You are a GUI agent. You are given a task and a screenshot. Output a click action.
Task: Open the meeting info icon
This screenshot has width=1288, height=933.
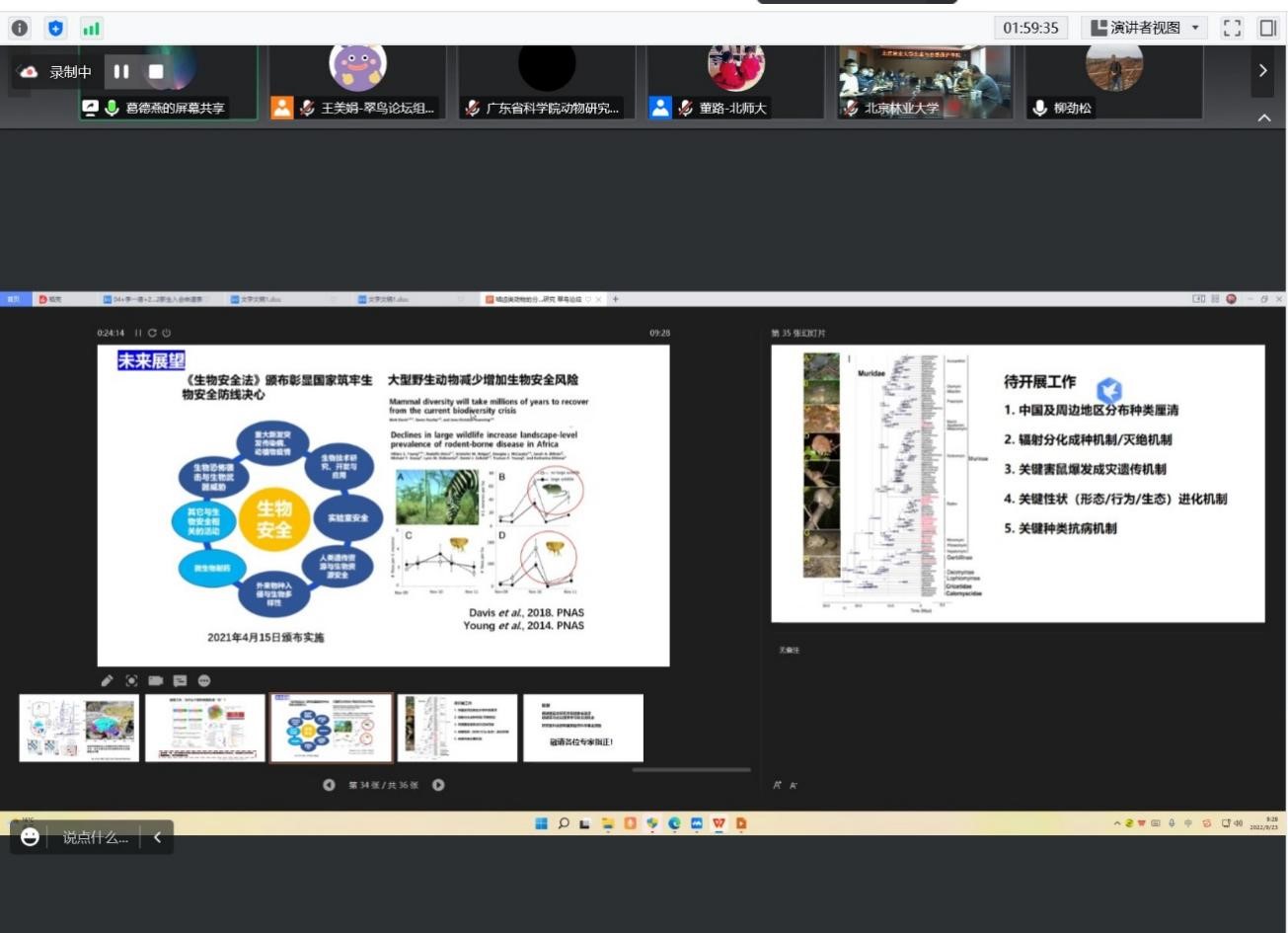click(x=20, y=28)
